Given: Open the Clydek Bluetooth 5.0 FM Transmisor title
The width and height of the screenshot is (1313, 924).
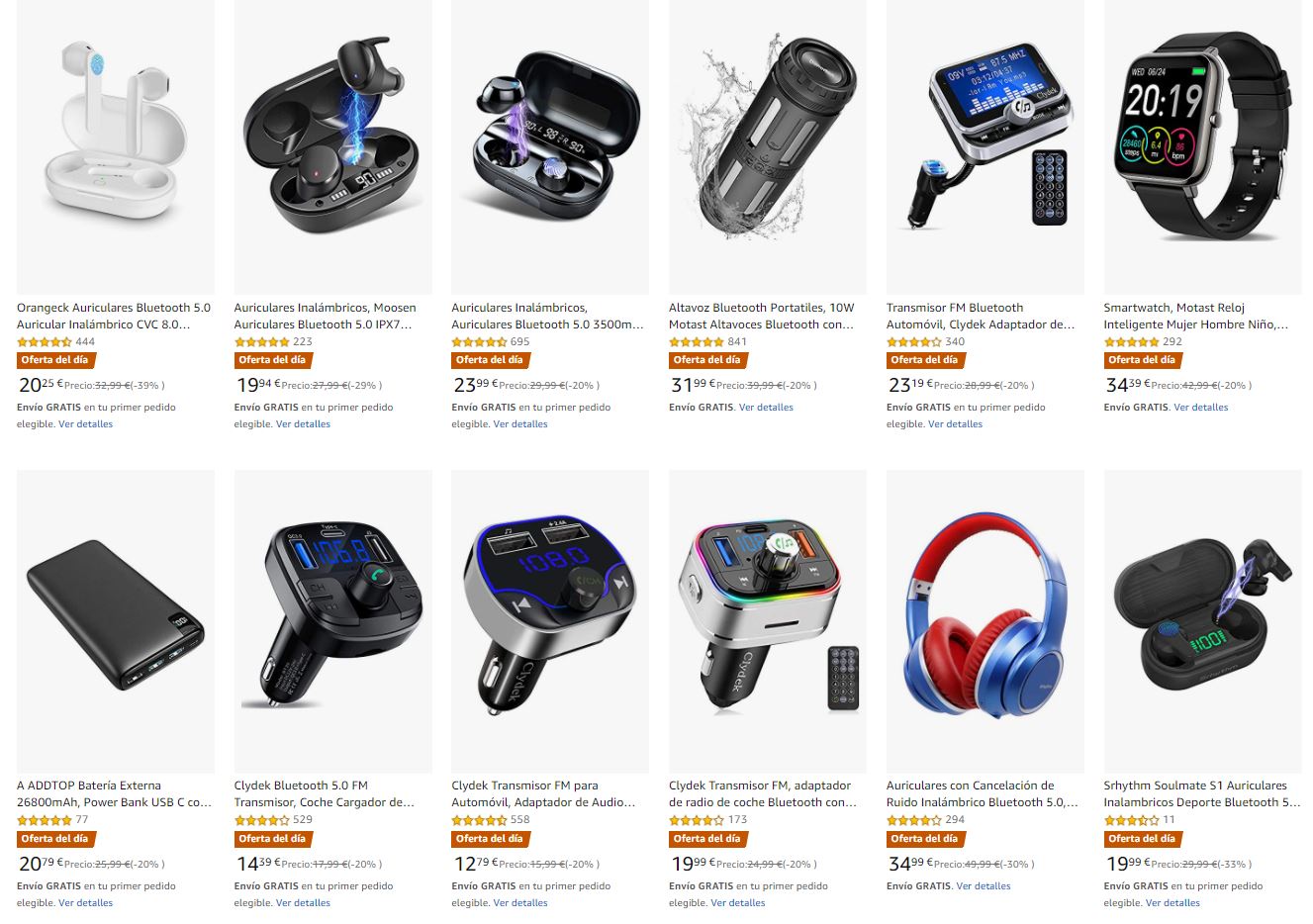Looking at the screenshot, I should click(325, 793).
